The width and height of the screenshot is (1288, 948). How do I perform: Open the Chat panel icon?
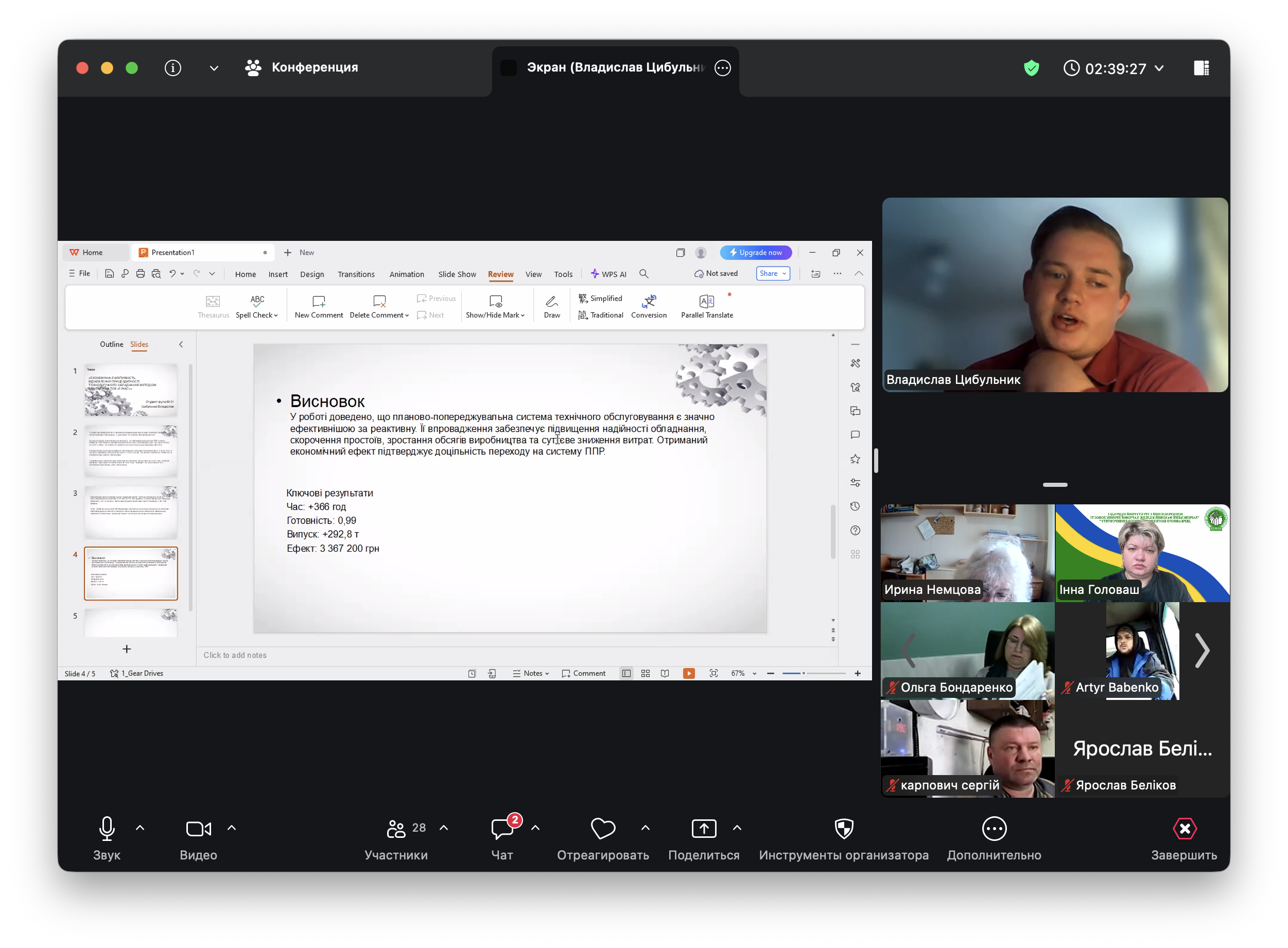click(x=502, y=829)
